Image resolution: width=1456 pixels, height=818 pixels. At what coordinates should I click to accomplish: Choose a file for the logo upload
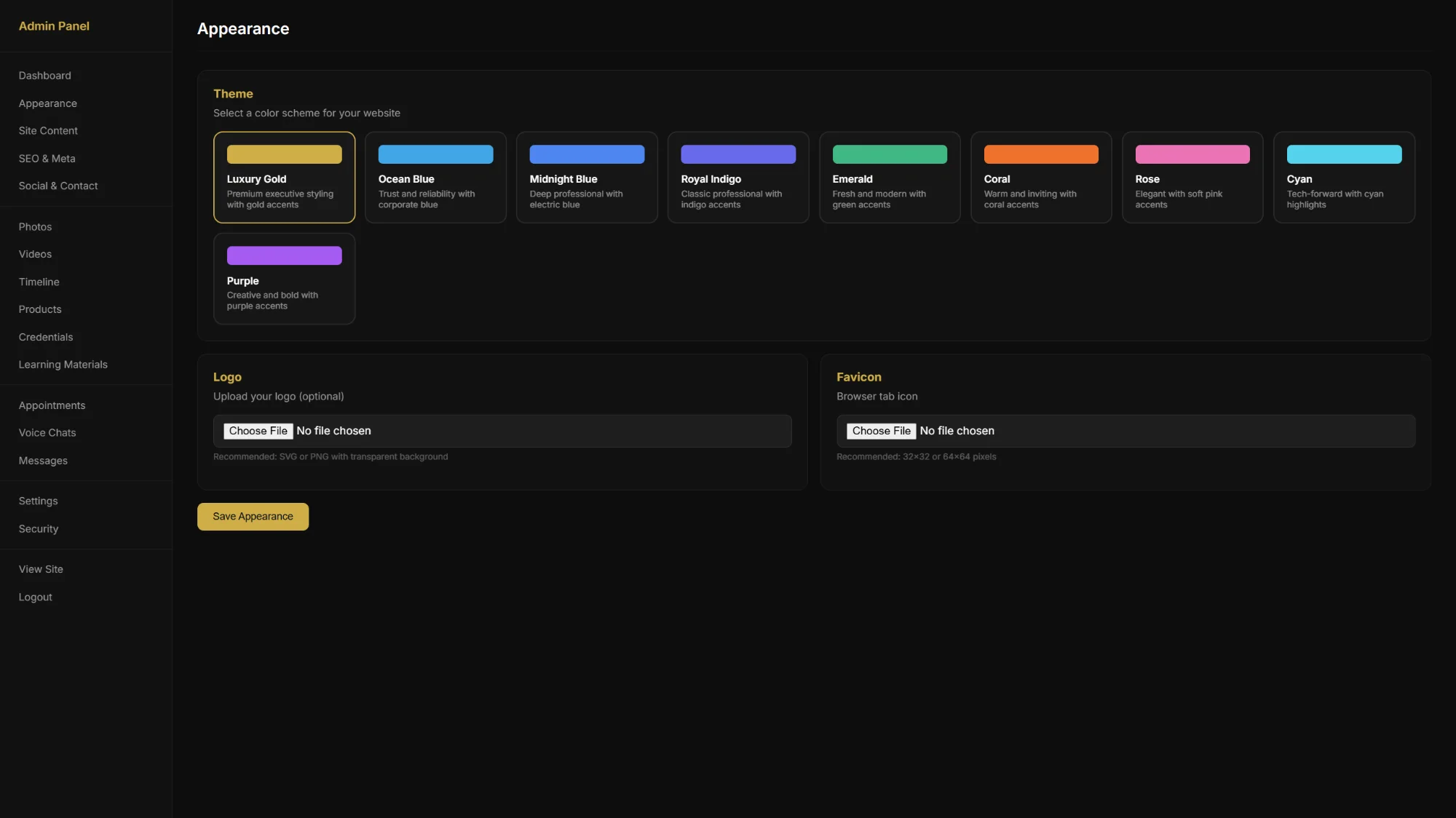(258, 431)
